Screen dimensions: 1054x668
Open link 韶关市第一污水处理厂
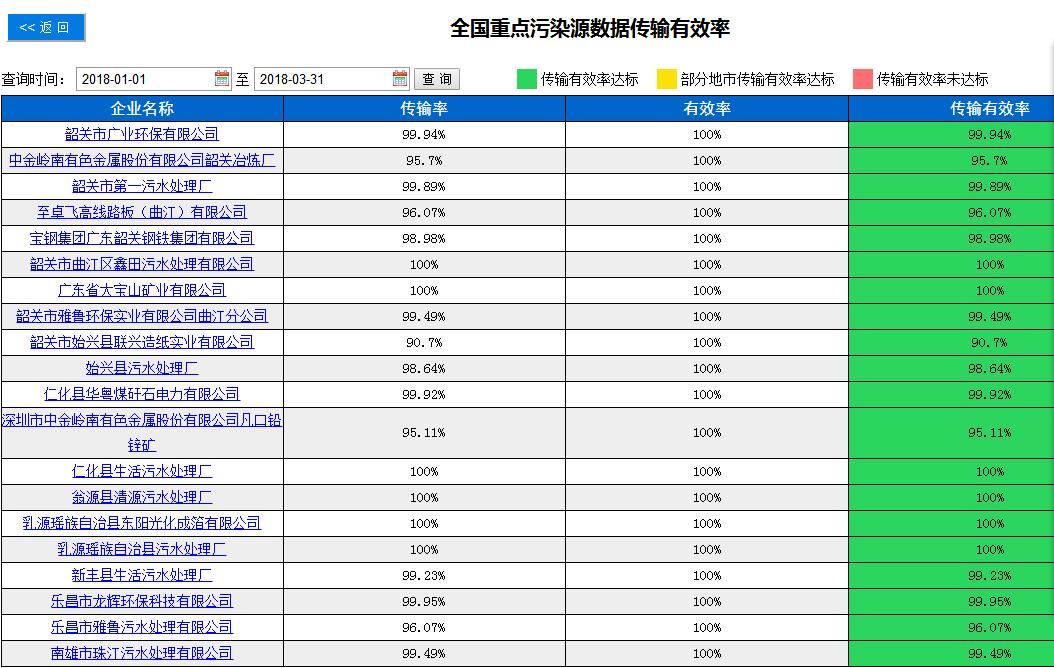(142, 186)
